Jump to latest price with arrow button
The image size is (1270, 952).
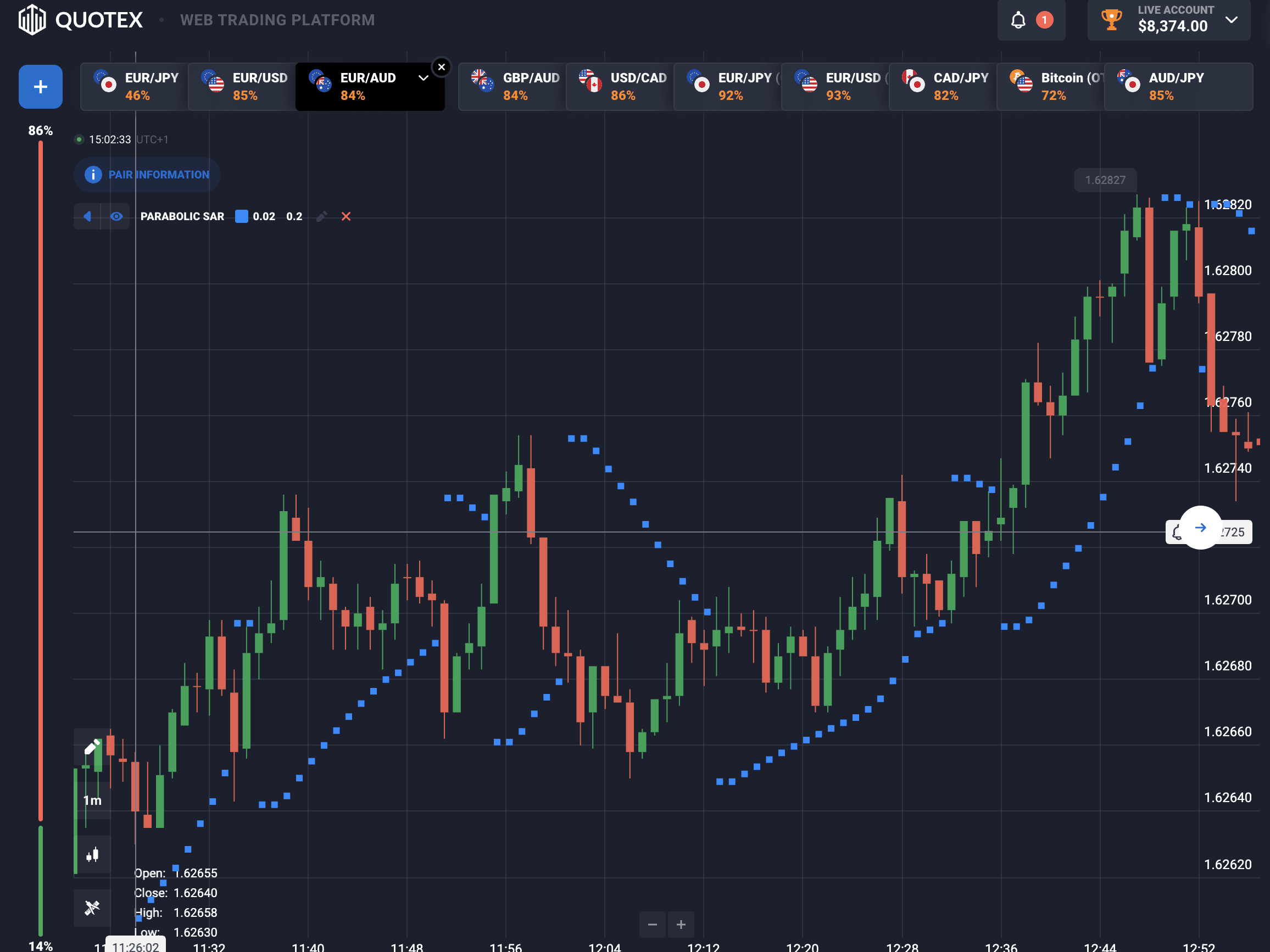(x=1201, y=528)
